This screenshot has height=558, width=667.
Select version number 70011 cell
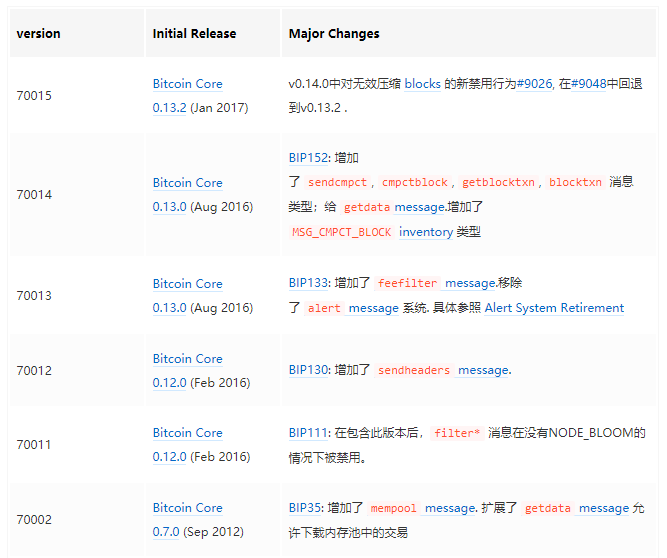77,445
